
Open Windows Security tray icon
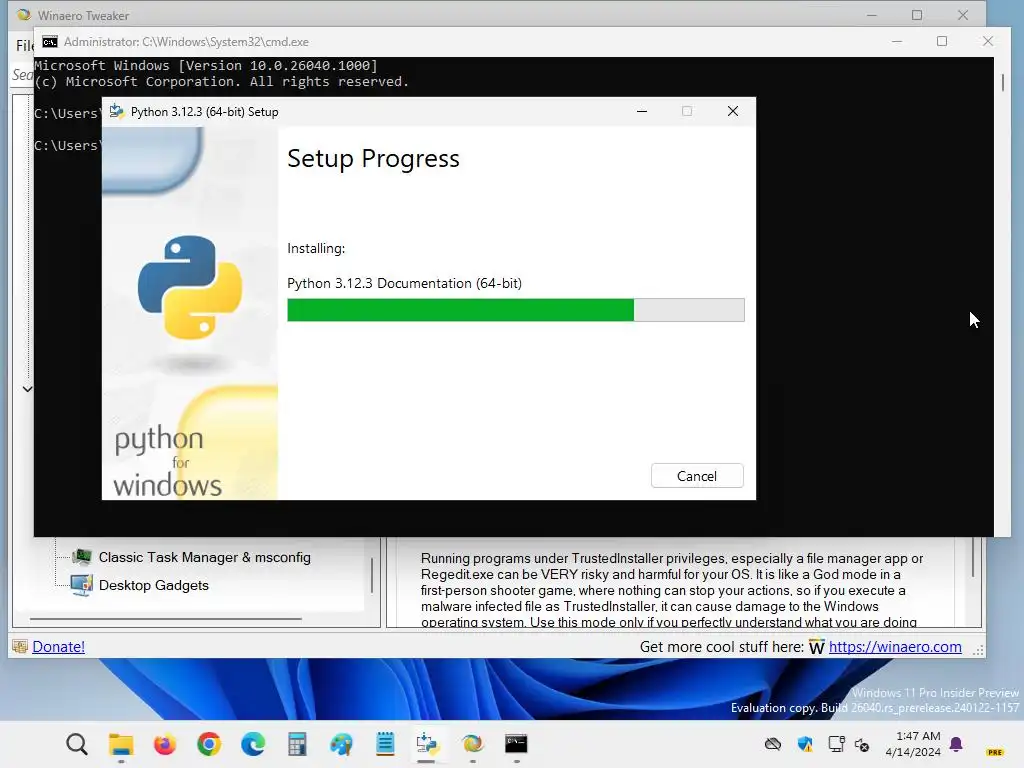(x=805, y=744)
